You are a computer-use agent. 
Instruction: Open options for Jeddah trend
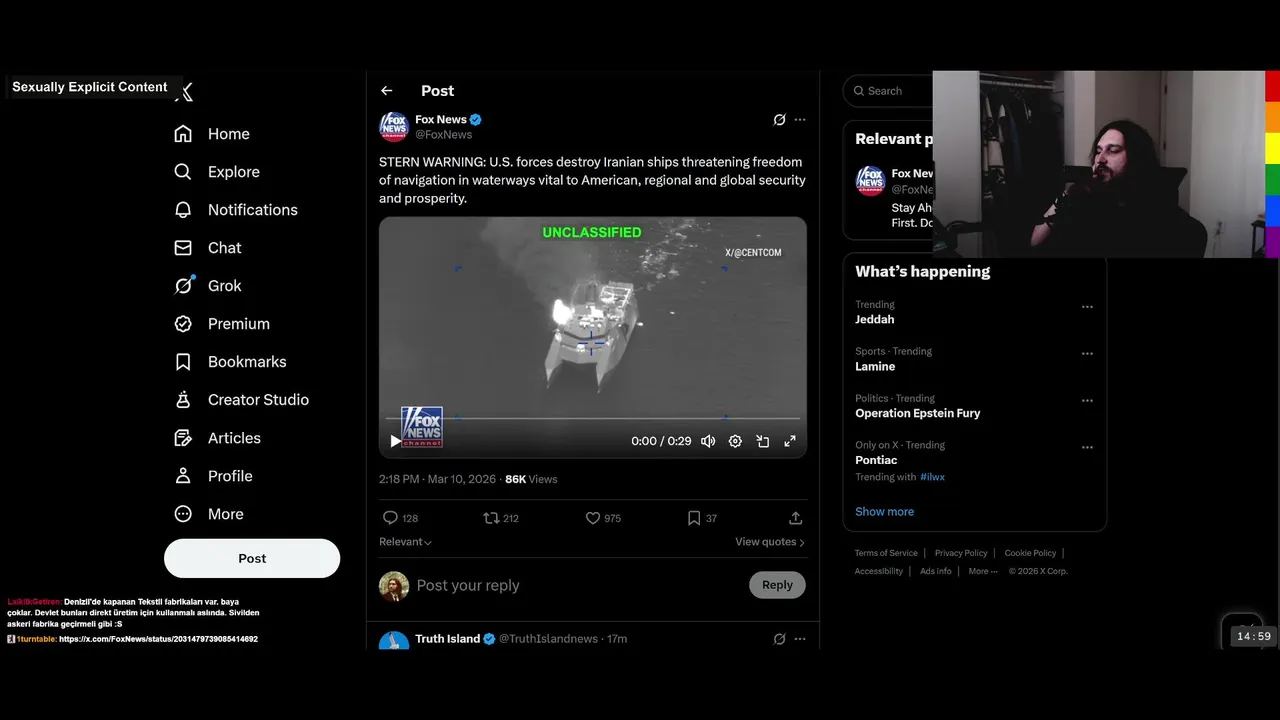pyautogui.click(x=1087, y=307)
